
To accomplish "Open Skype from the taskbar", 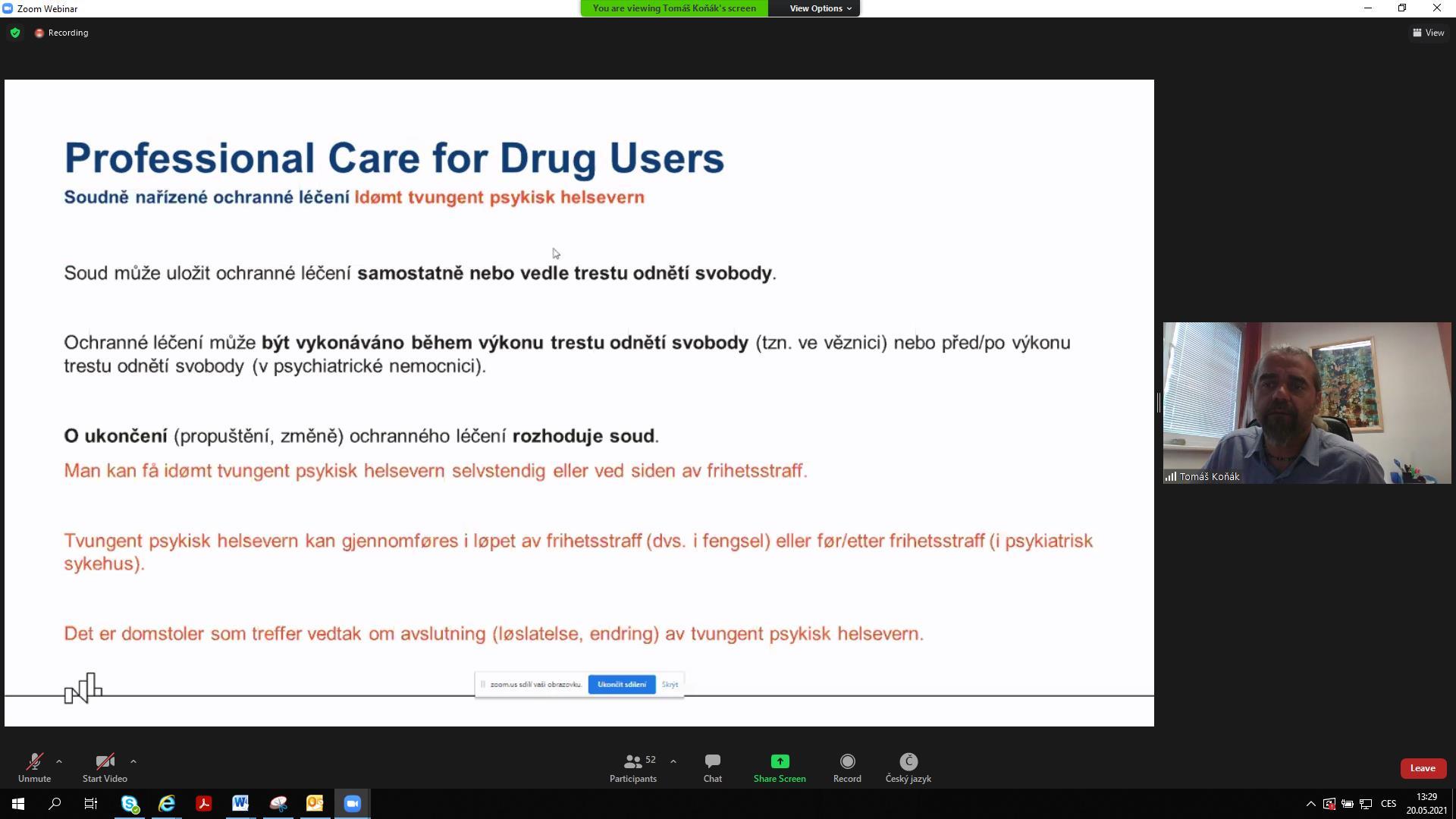I will click(130, 804).
